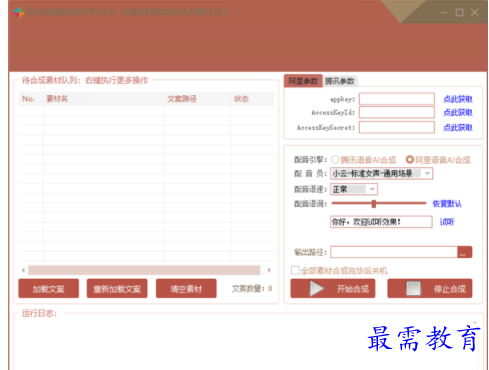Click the 文案路径 column header
The height and width of the screenshot is (370, 489).
click(197, 99)
